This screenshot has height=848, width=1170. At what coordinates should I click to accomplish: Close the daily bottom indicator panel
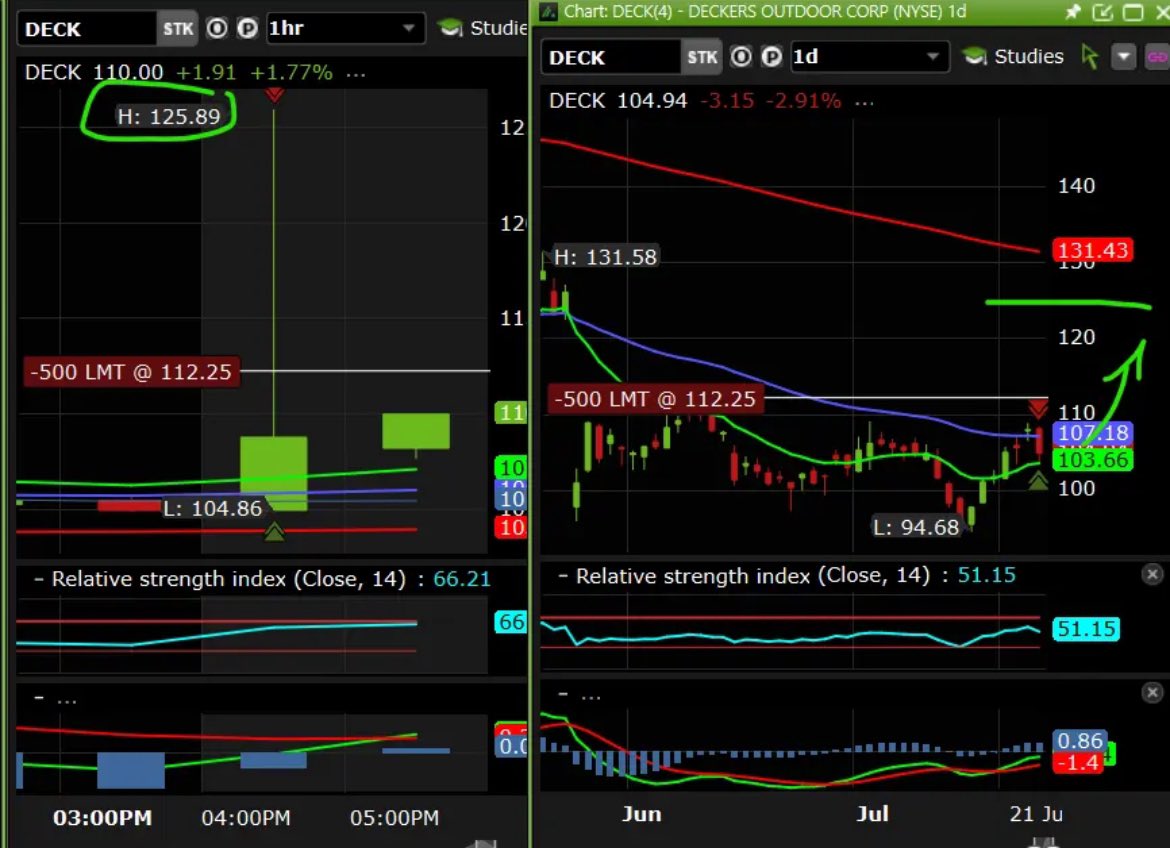[1152, 693]
